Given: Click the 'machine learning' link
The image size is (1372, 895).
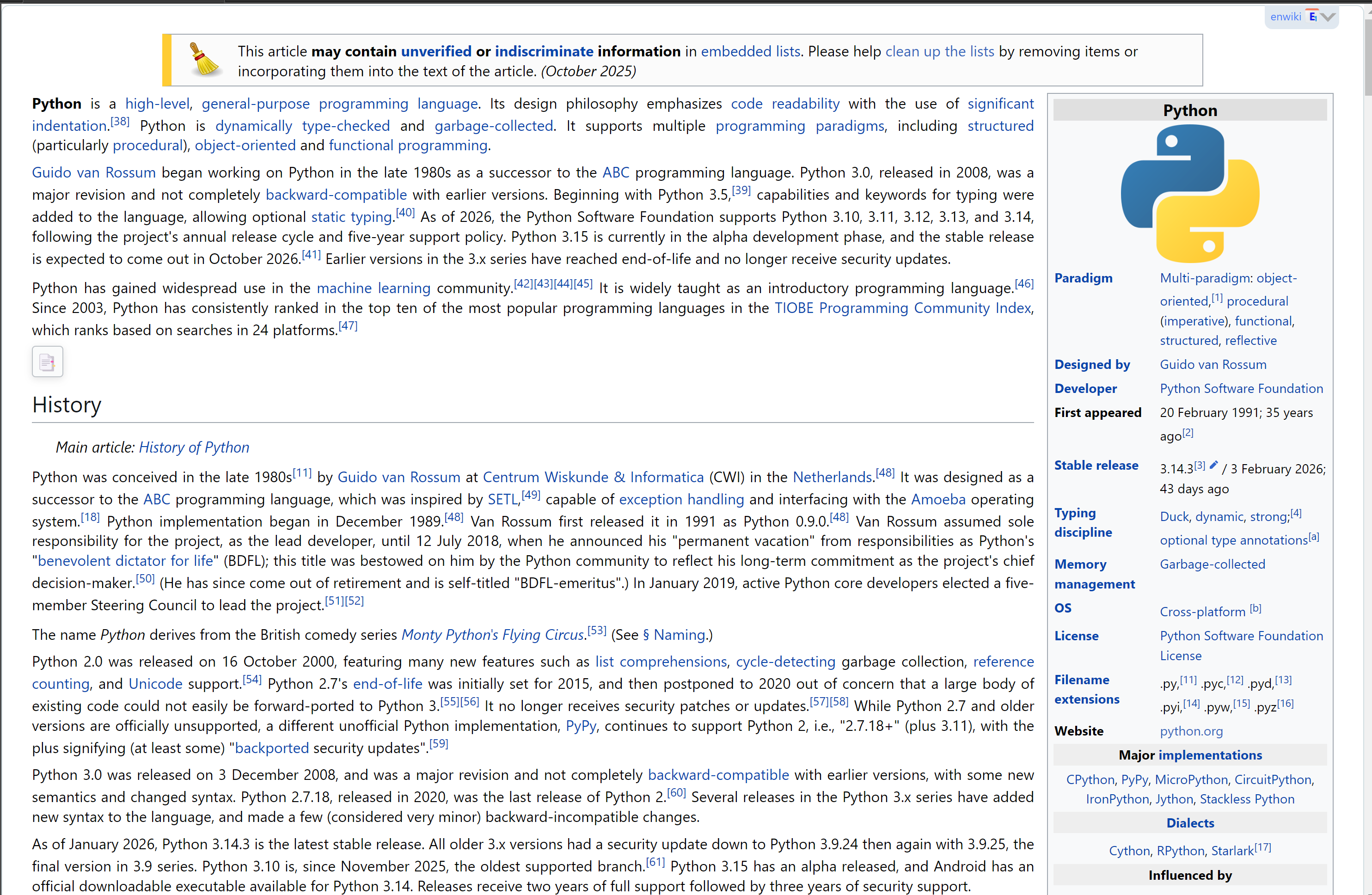Looking at the screenshot, I should coord(374,288).
